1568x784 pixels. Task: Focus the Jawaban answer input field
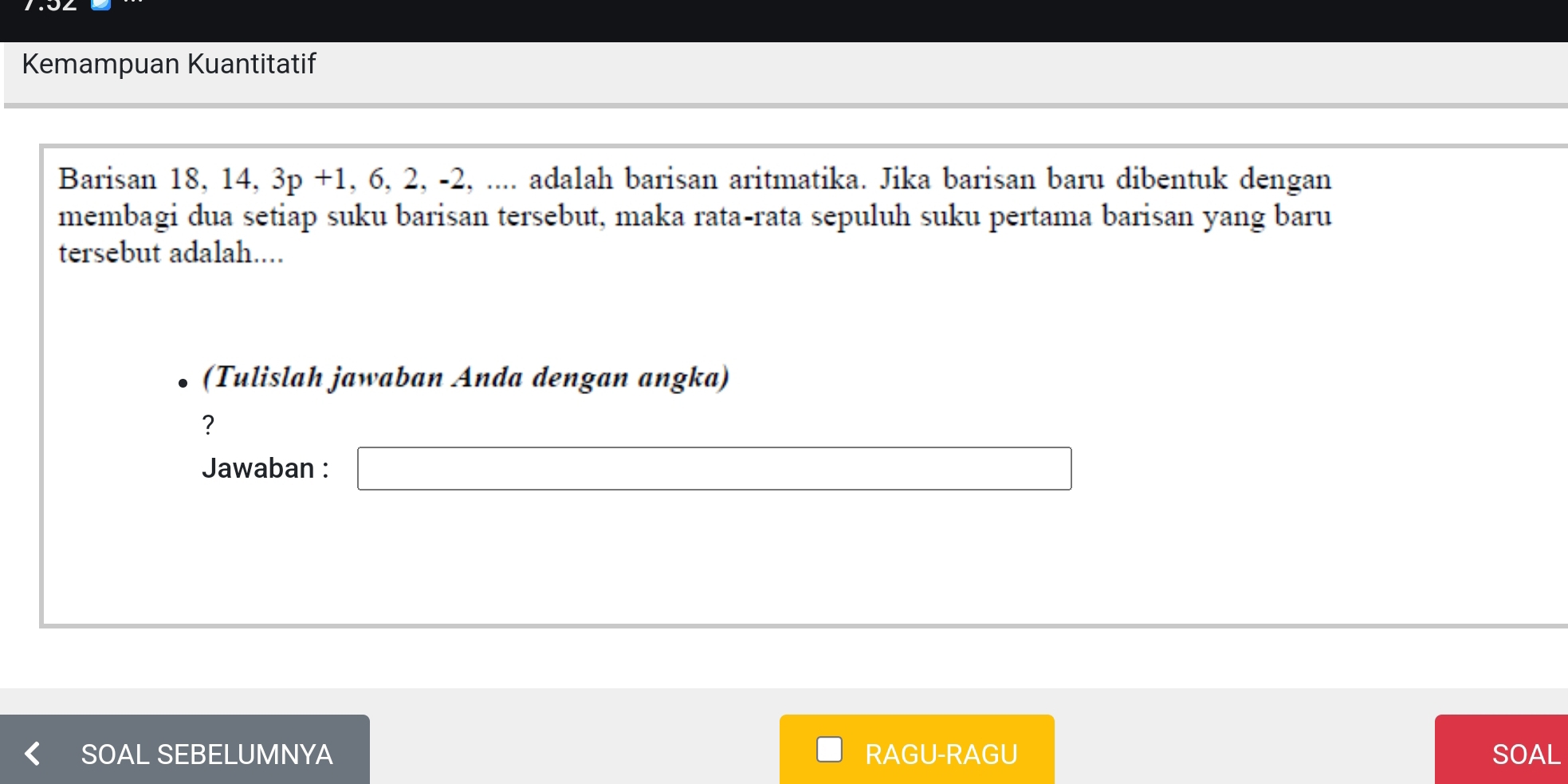click(714, 469)
